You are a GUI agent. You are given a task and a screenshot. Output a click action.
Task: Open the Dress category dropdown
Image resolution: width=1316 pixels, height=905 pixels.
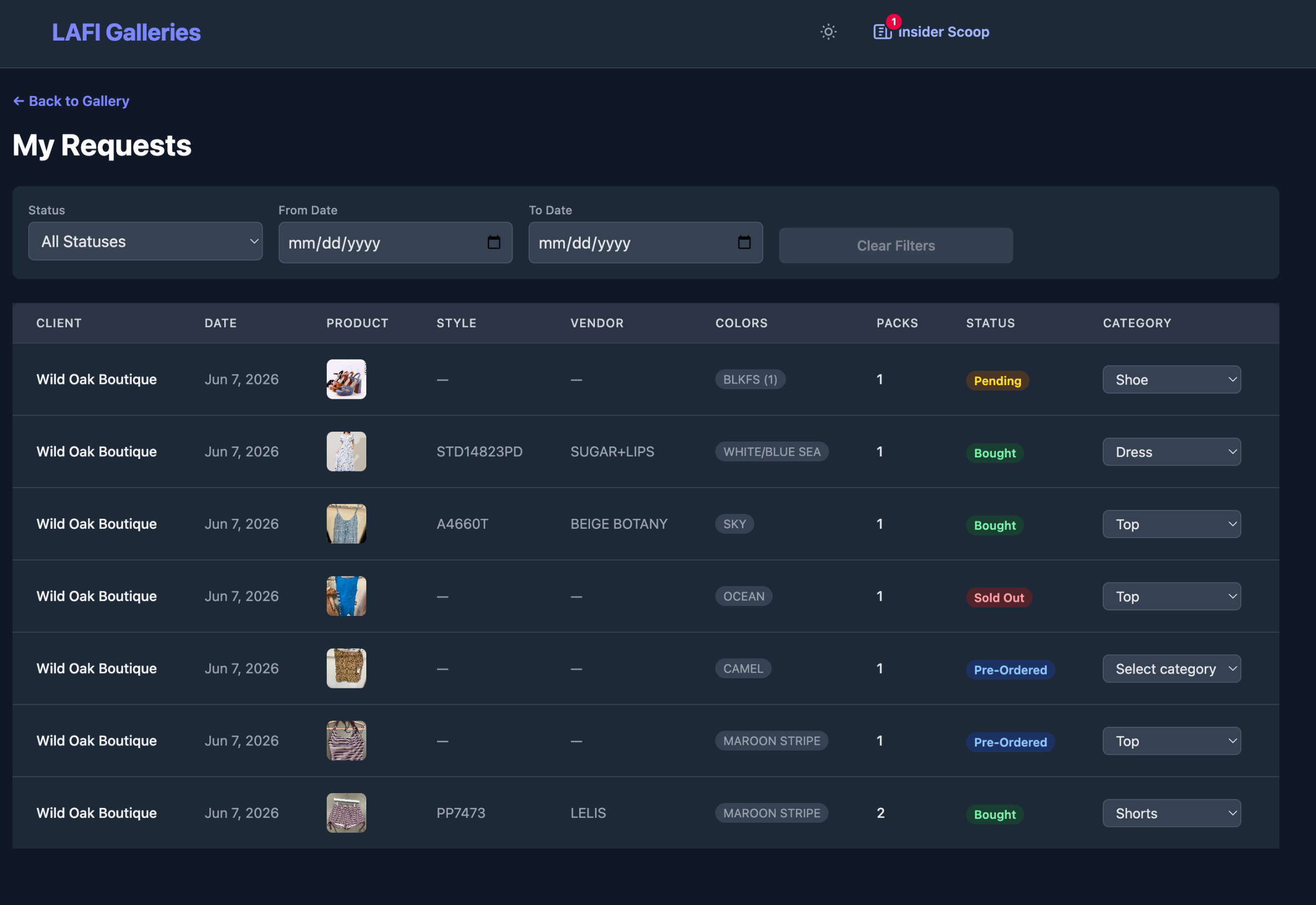point(1171,452)
